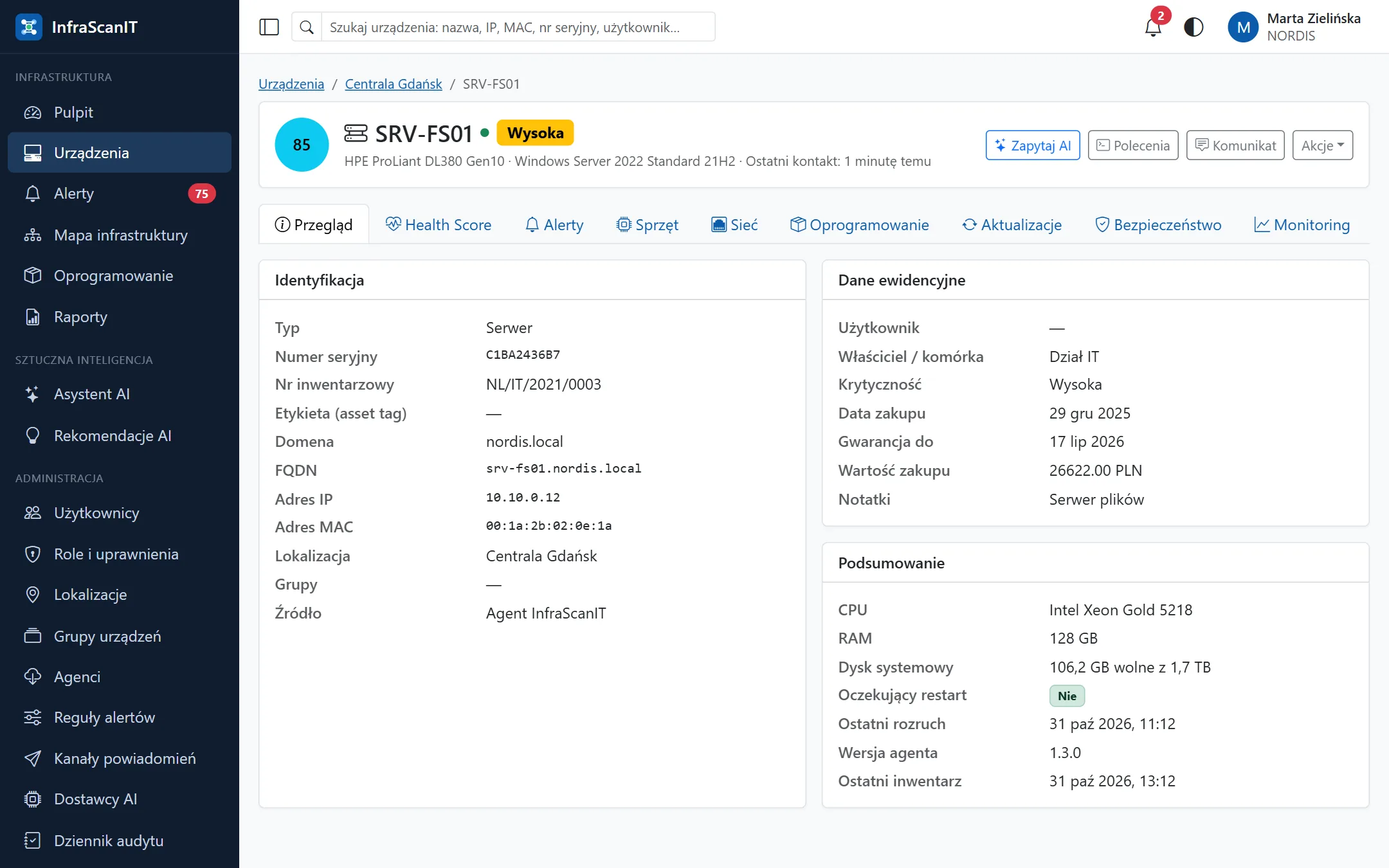Toggle dark/light theme icon
Viewport: 1389px width, 868px height.
point(1194,27)
